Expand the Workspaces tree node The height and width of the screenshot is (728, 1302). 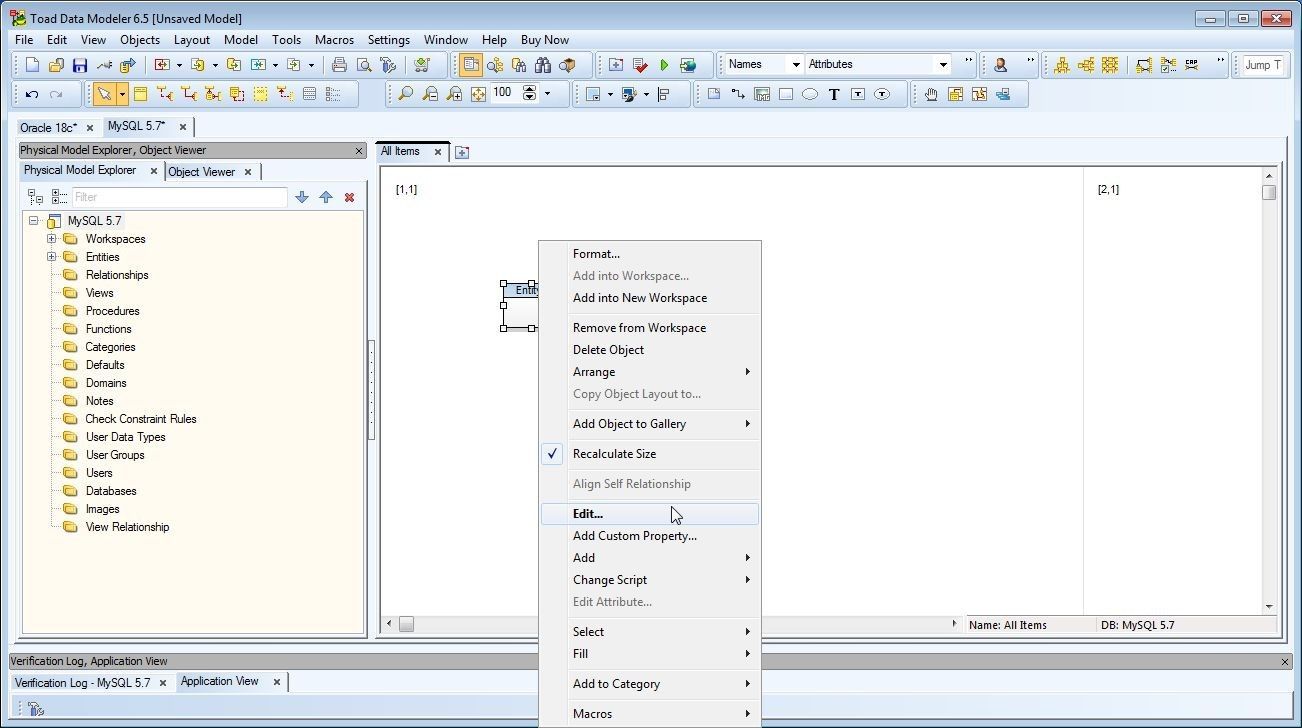pyautogui.click(x=51, y=239)
